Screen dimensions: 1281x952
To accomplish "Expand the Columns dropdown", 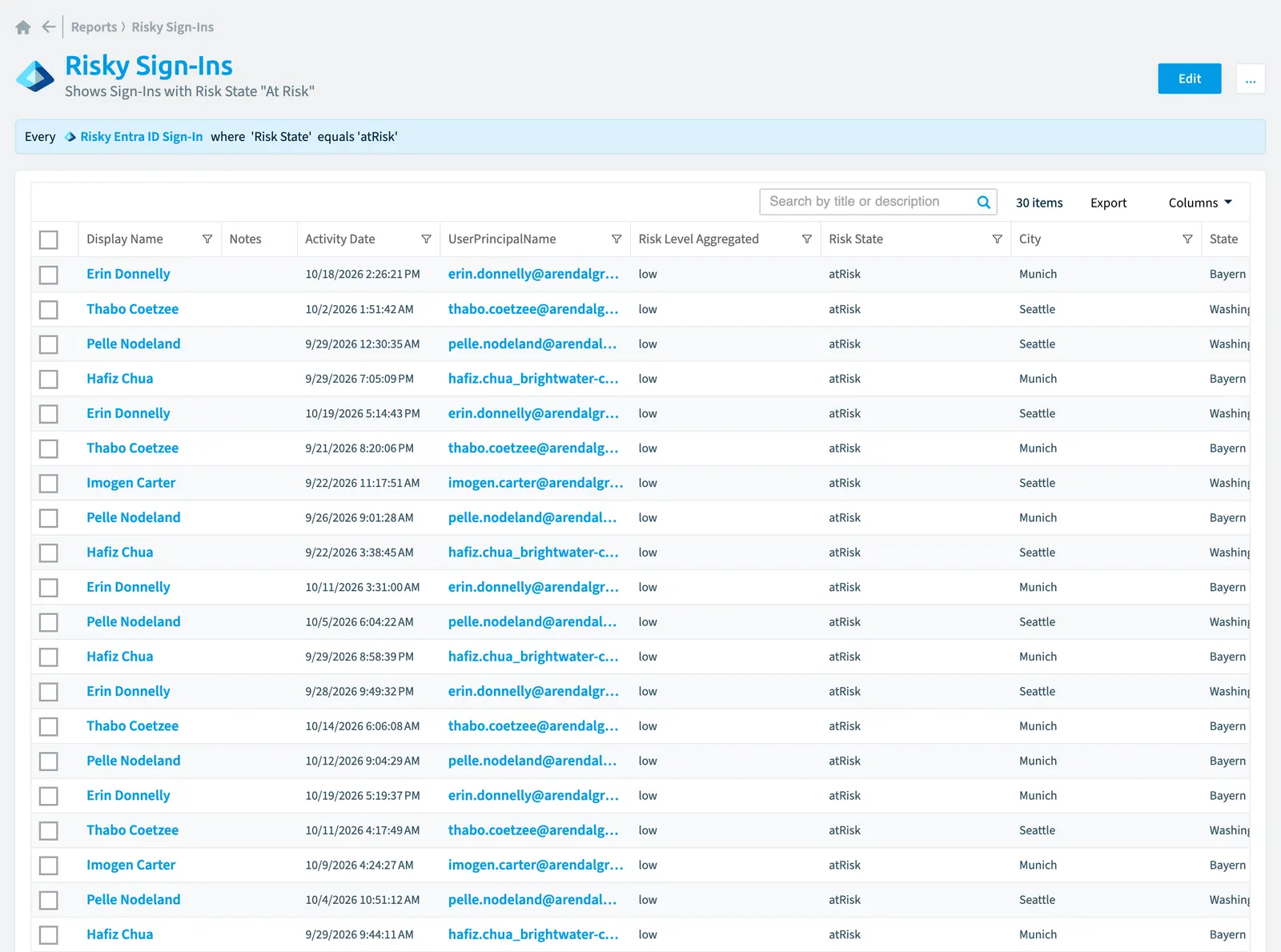I will [x=1200, y=203].
